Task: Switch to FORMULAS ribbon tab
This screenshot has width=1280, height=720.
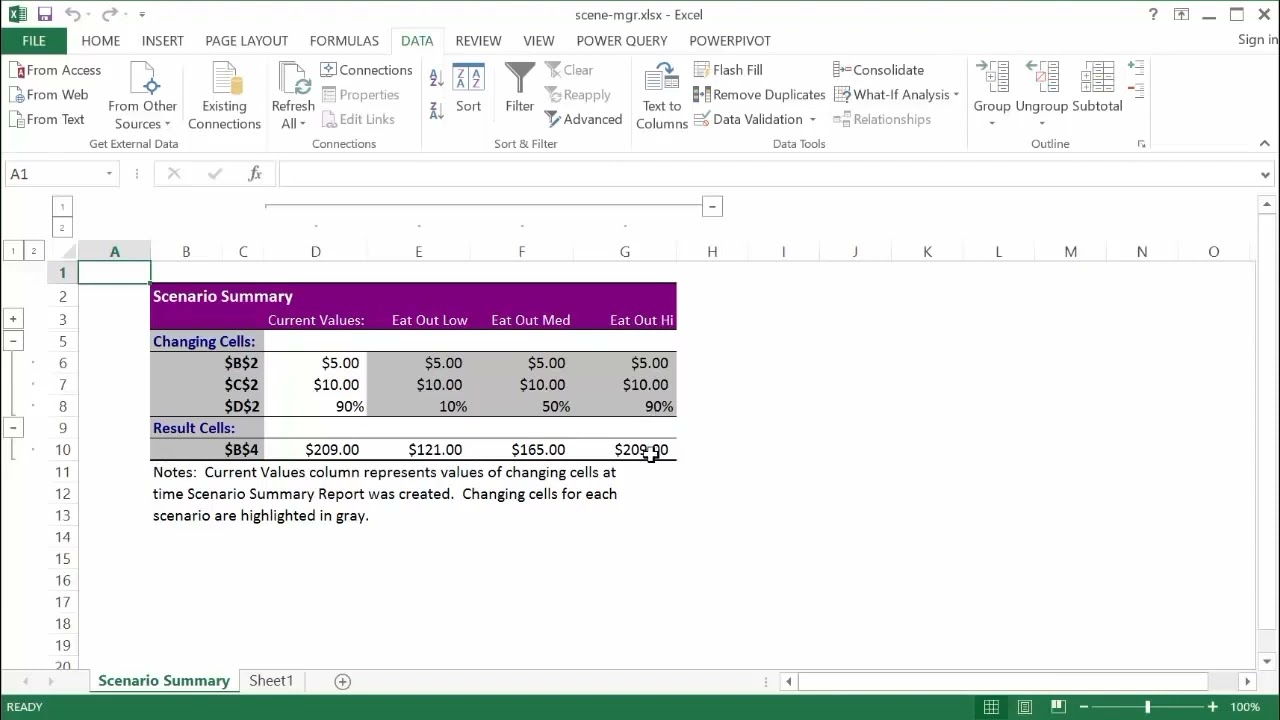Action: [344, 41]
